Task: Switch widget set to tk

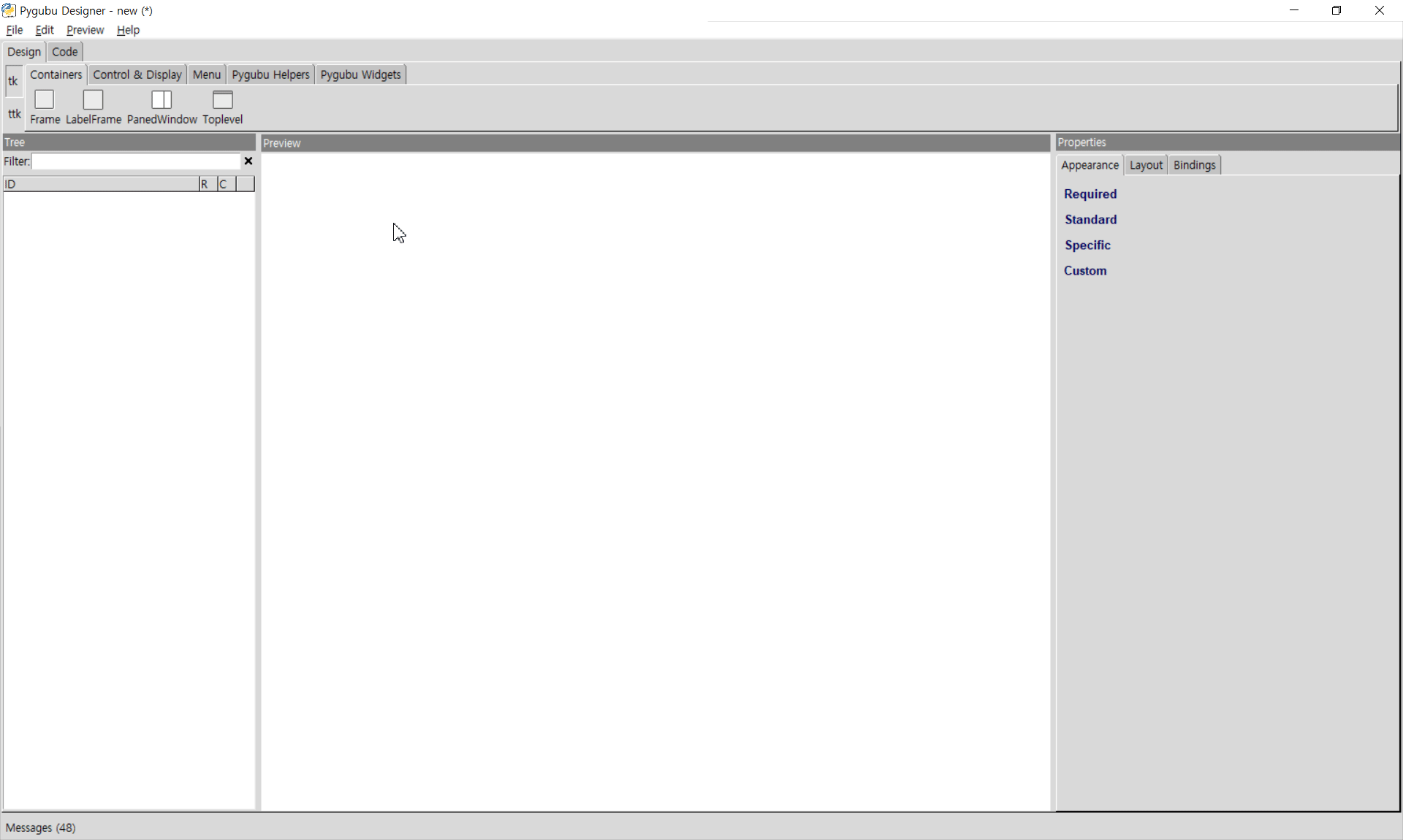Action: [13, 81]
